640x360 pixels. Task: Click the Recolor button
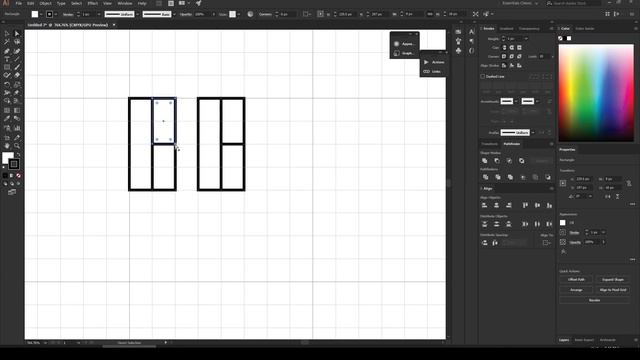(594, 300)
